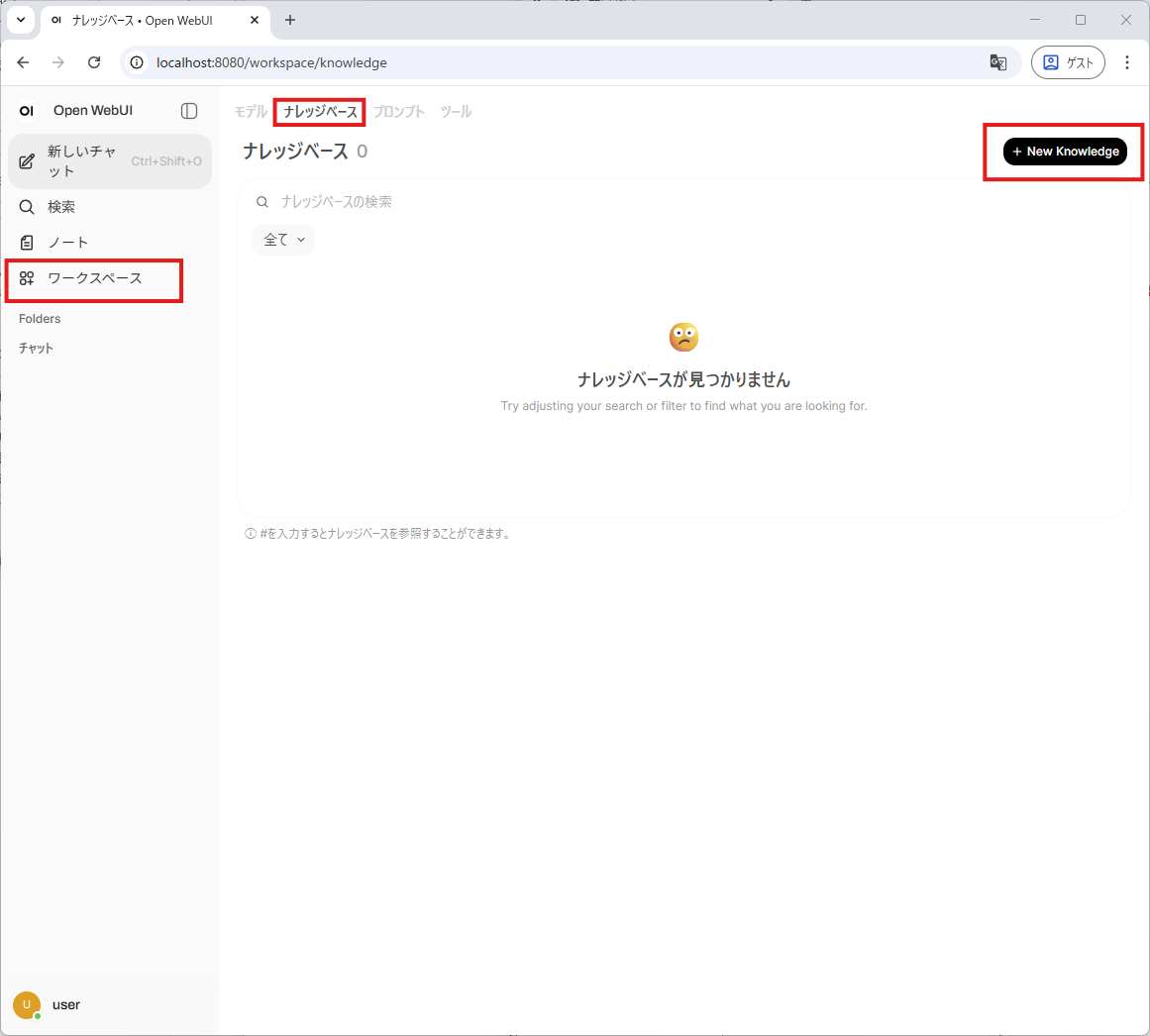Open the browser three-dot menu

pyautogui.click(x=1127, y=62)
